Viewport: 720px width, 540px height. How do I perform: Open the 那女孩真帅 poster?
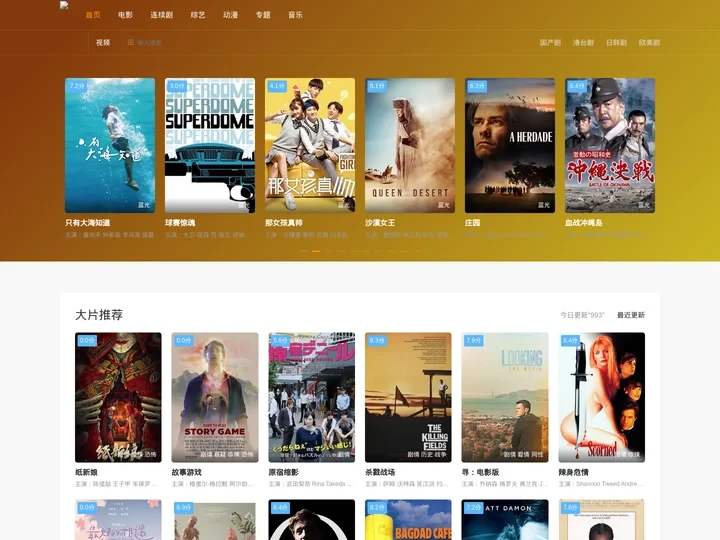click(310, 145)
